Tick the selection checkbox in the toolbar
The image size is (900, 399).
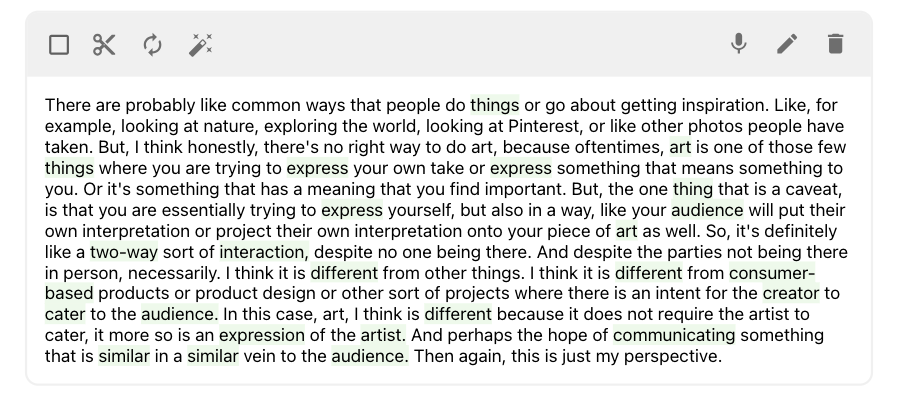(x=59, y=44)
